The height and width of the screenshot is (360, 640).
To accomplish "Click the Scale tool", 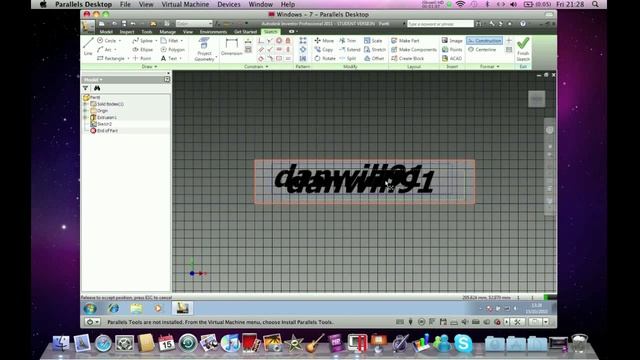I will tap(373, 41).
